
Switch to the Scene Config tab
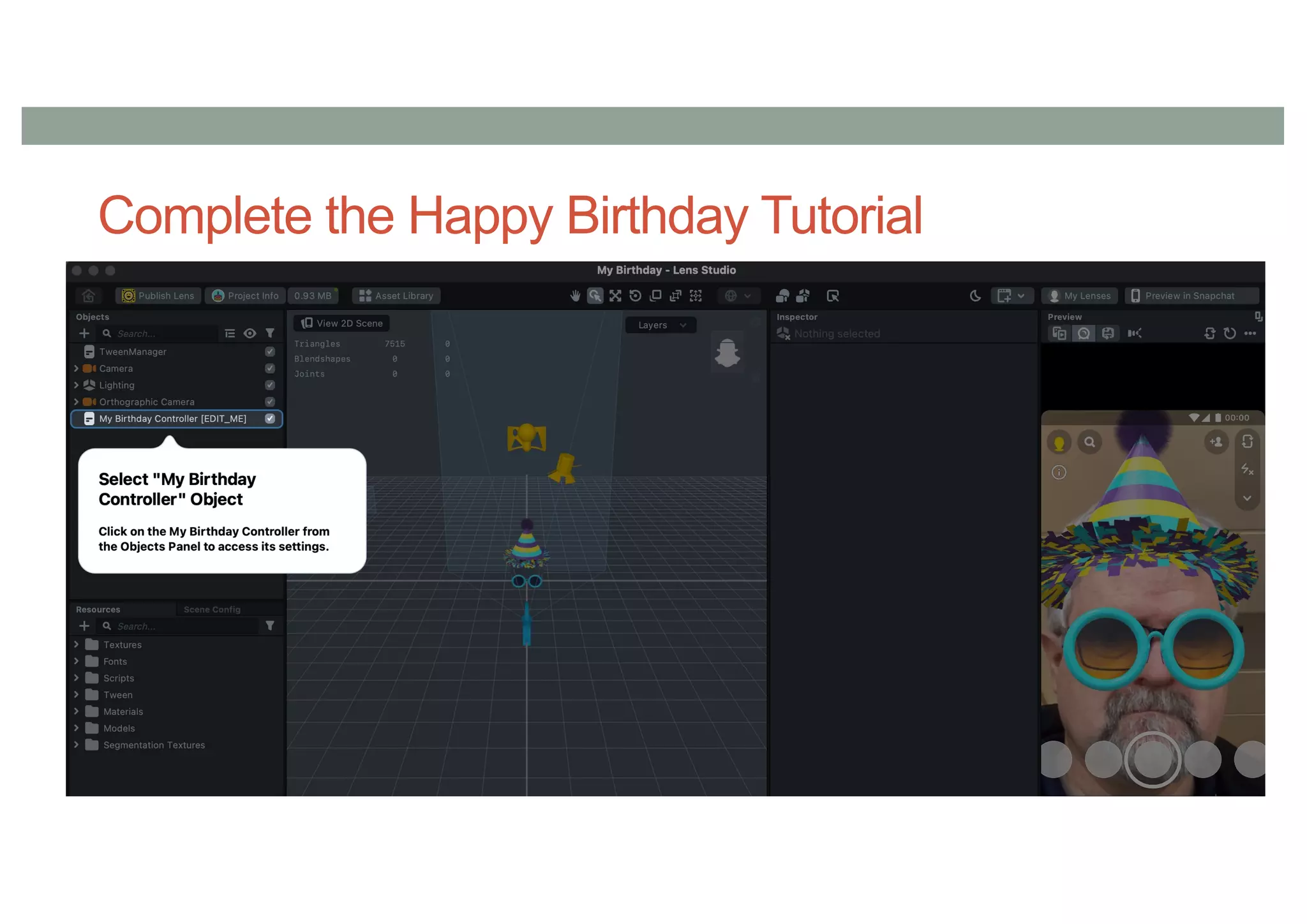pos(212,609)
